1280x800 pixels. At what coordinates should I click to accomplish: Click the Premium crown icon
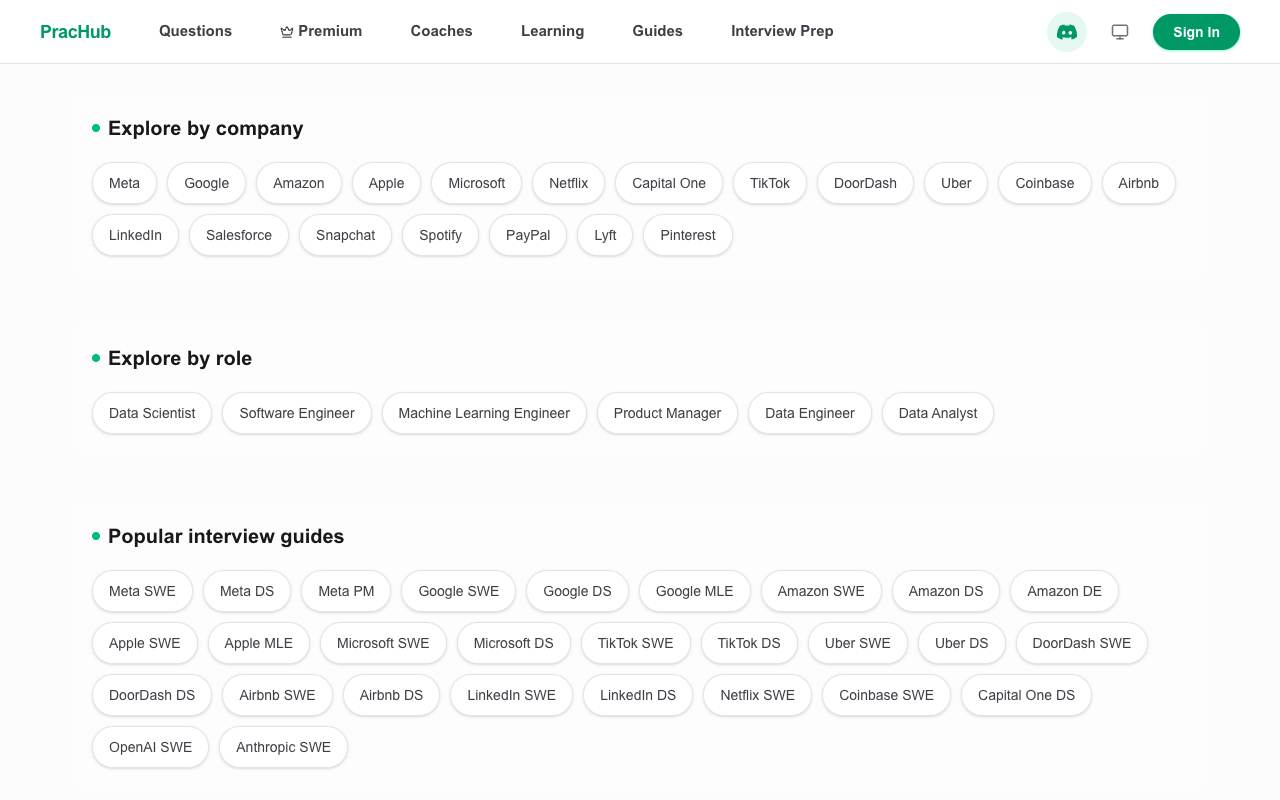point(287,32)
